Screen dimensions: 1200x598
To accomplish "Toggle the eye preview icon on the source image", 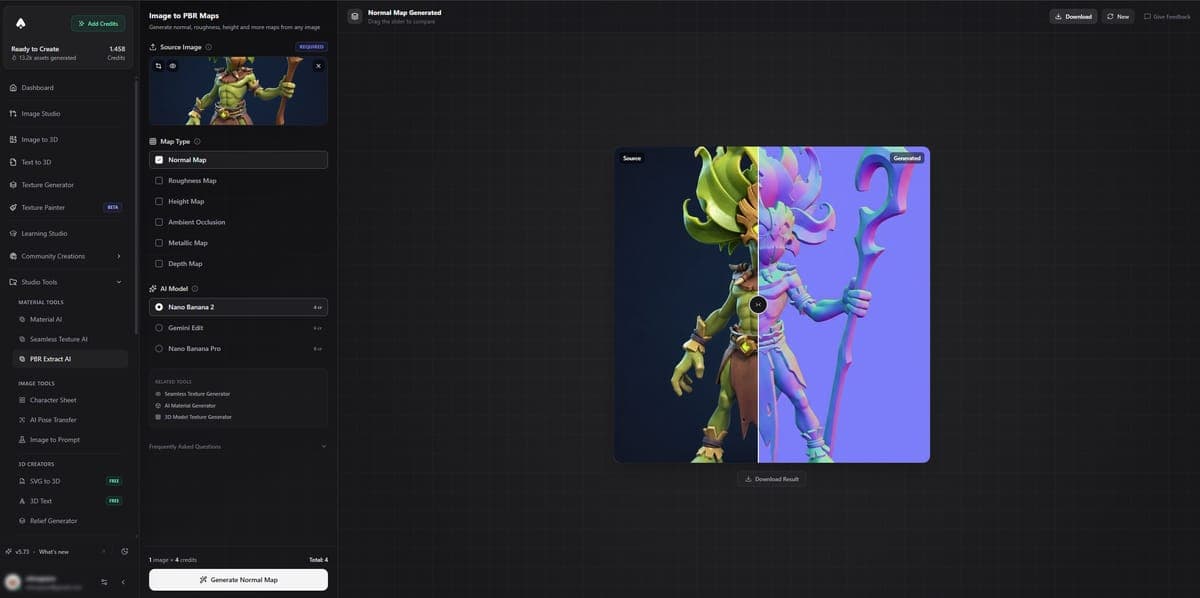I will click(172, 66).
